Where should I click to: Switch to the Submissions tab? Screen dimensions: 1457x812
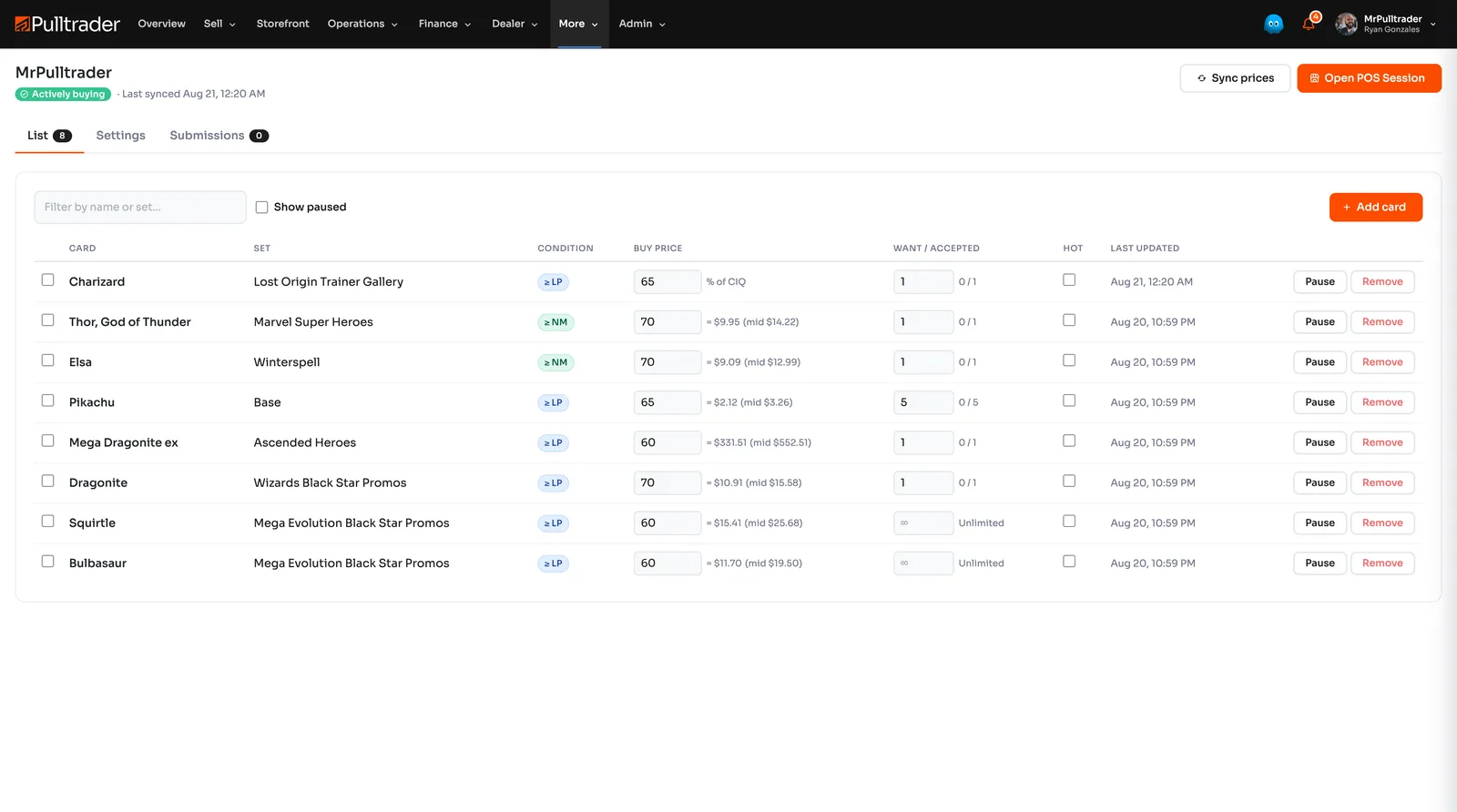[219, 136]
